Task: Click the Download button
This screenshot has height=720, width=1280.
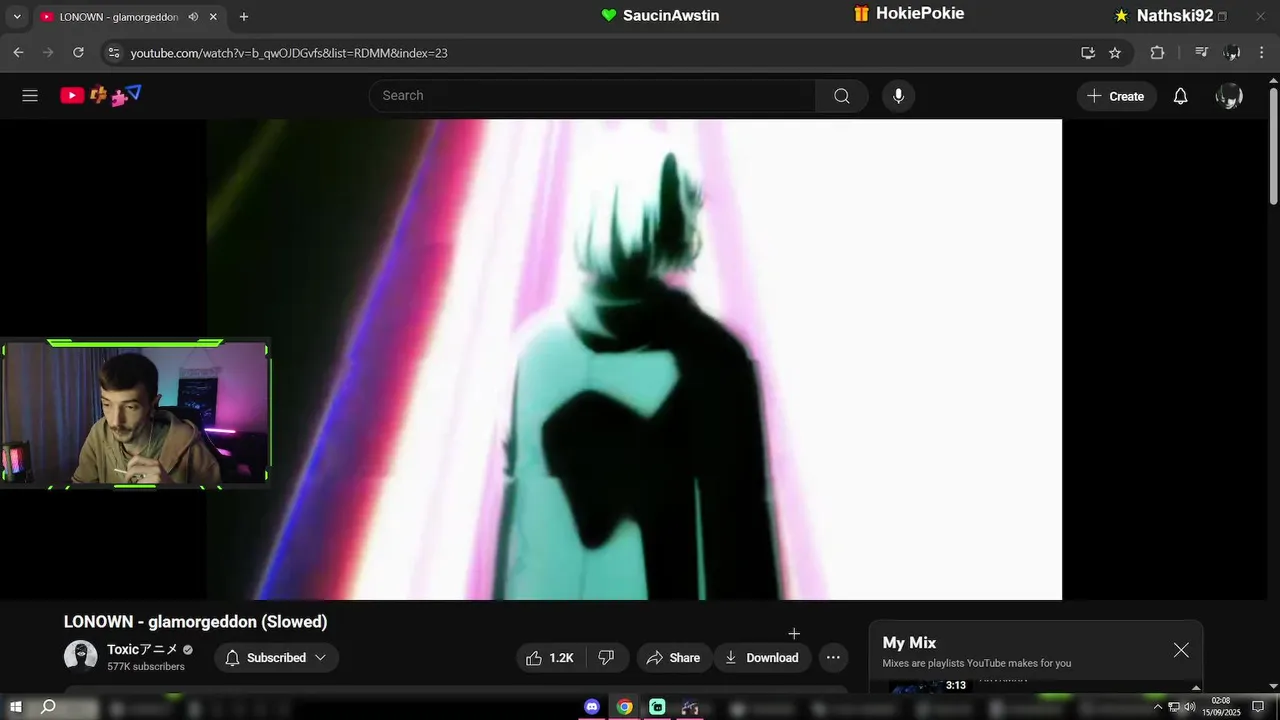Action: click(x=762, y=658)
